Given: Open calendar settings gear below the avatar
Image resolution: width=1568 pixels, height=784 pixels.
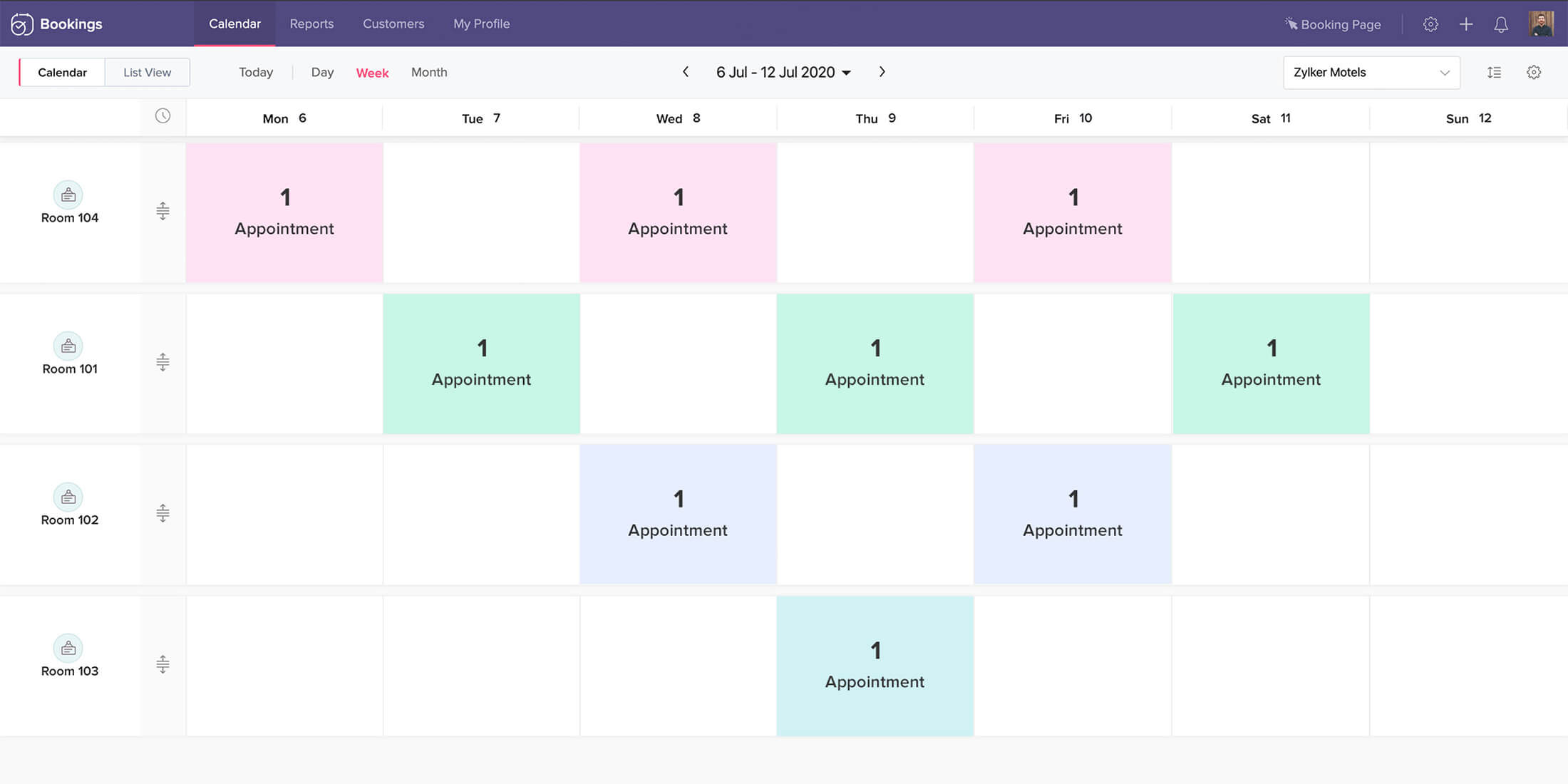Looking at the screenshot, I should pyautogui.click(x=1534, y=72).
